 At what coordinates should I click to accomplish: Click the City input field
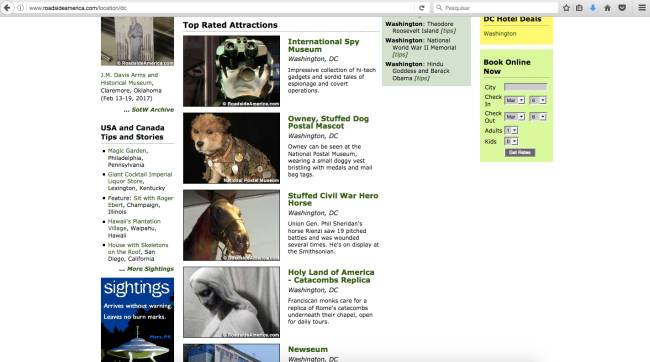525,87
